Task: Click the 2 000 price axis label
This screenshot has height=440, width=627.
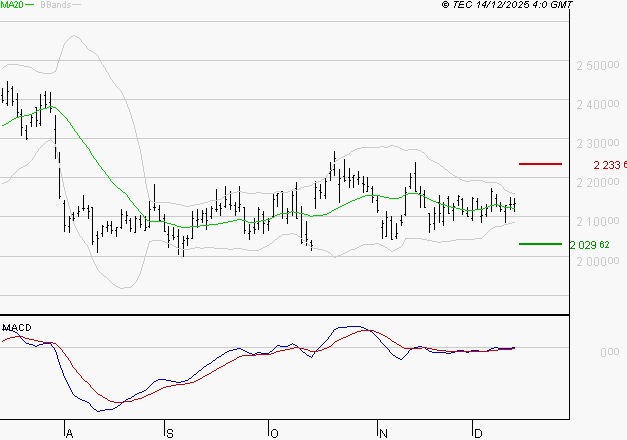Action: 598,261
